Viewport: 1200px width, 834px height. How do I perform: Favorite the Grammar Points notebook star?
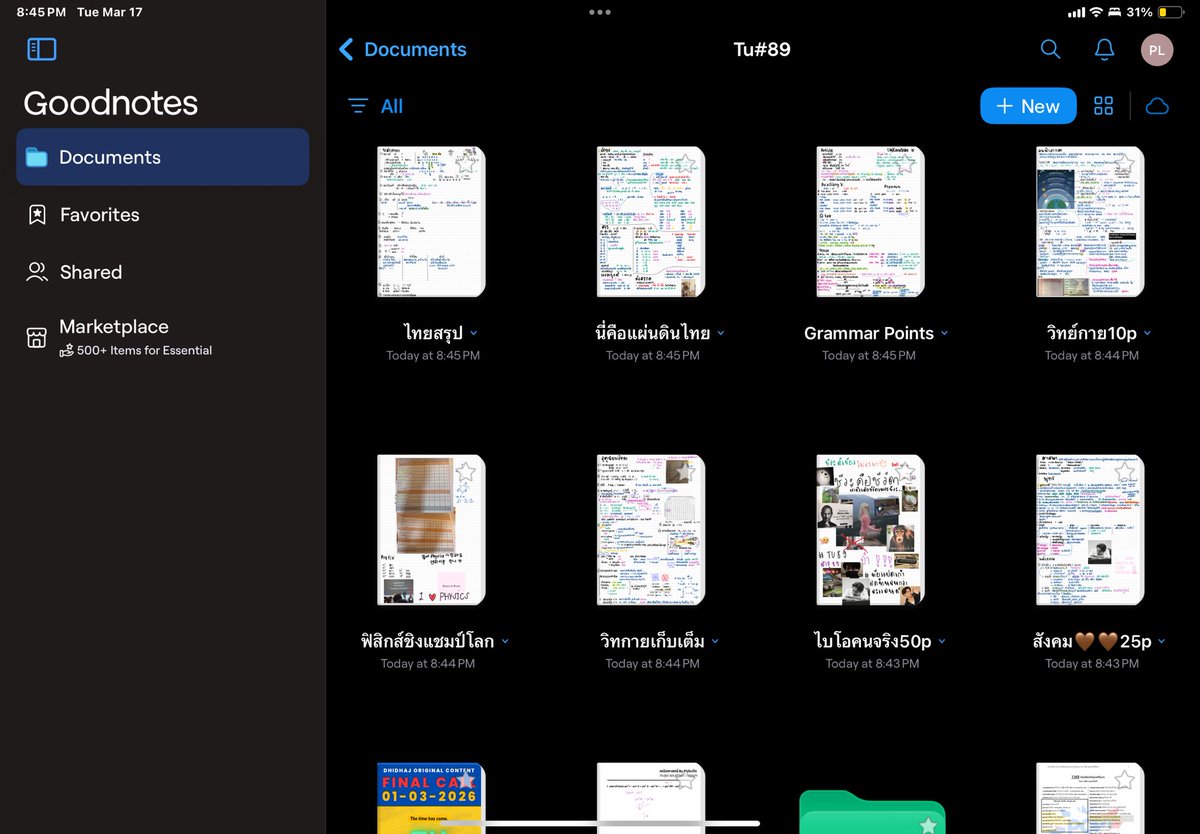pyautogui.click(x=906, y=164)
